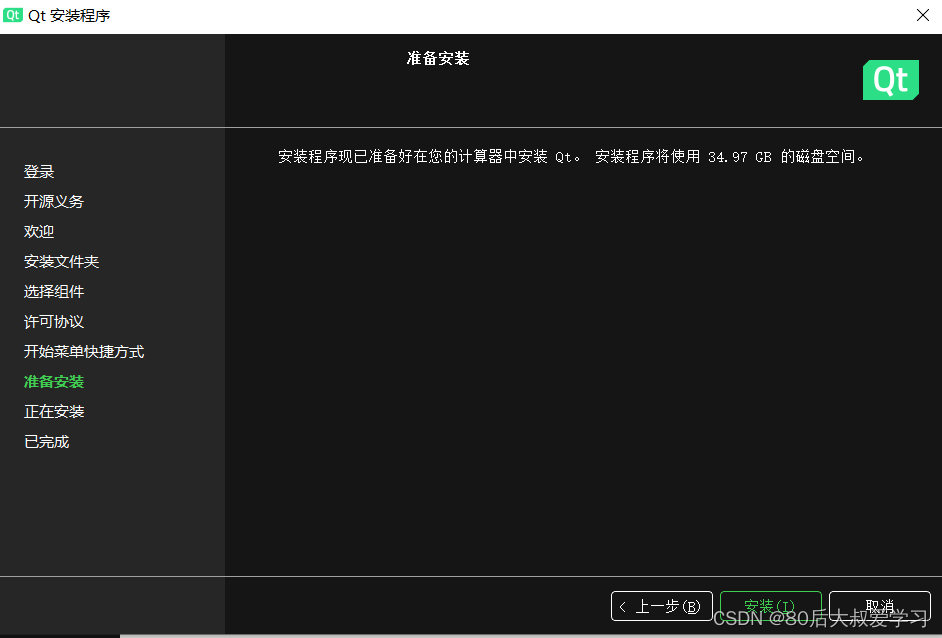942x638 pixels.
Task: Click the 安装(I) button to start installing
Action: 770,605
